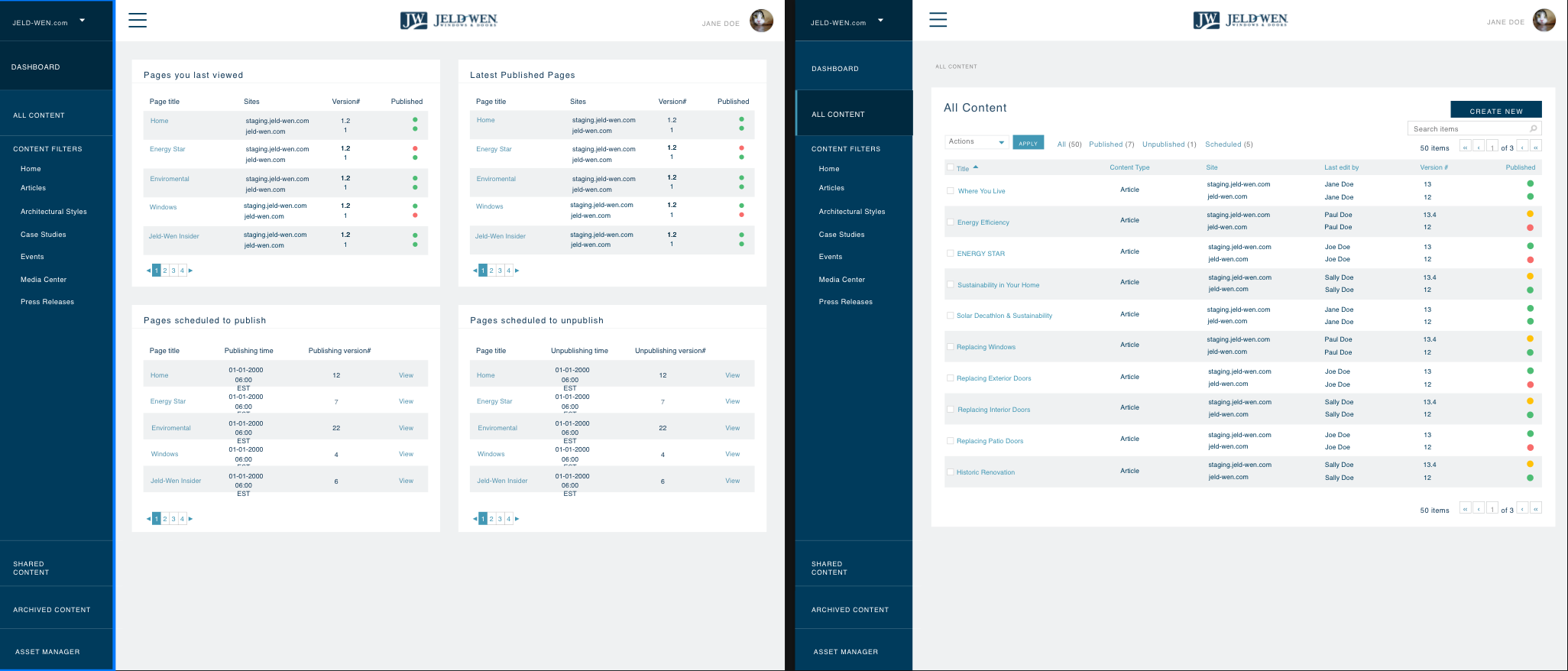1568x671 pixels.
Task: Click next page arrow in Pages scheduled to publish
Action: pyautogui.click(x=190, y=519)
